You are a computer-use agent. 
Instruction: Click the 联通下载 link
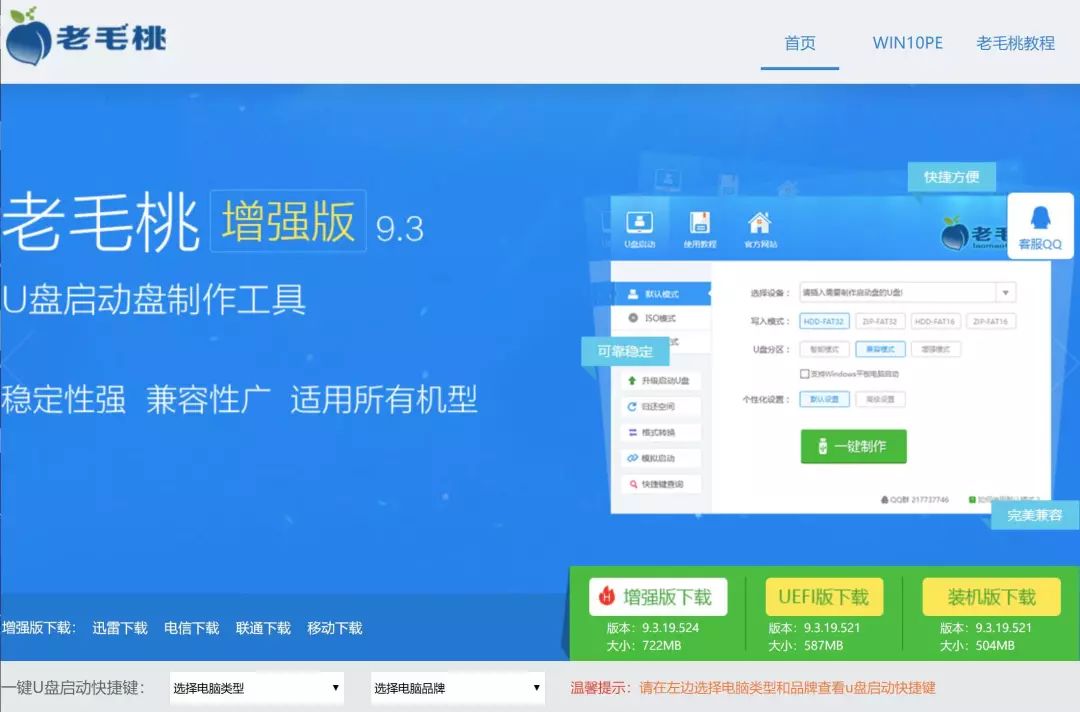[x=263, y=628]
